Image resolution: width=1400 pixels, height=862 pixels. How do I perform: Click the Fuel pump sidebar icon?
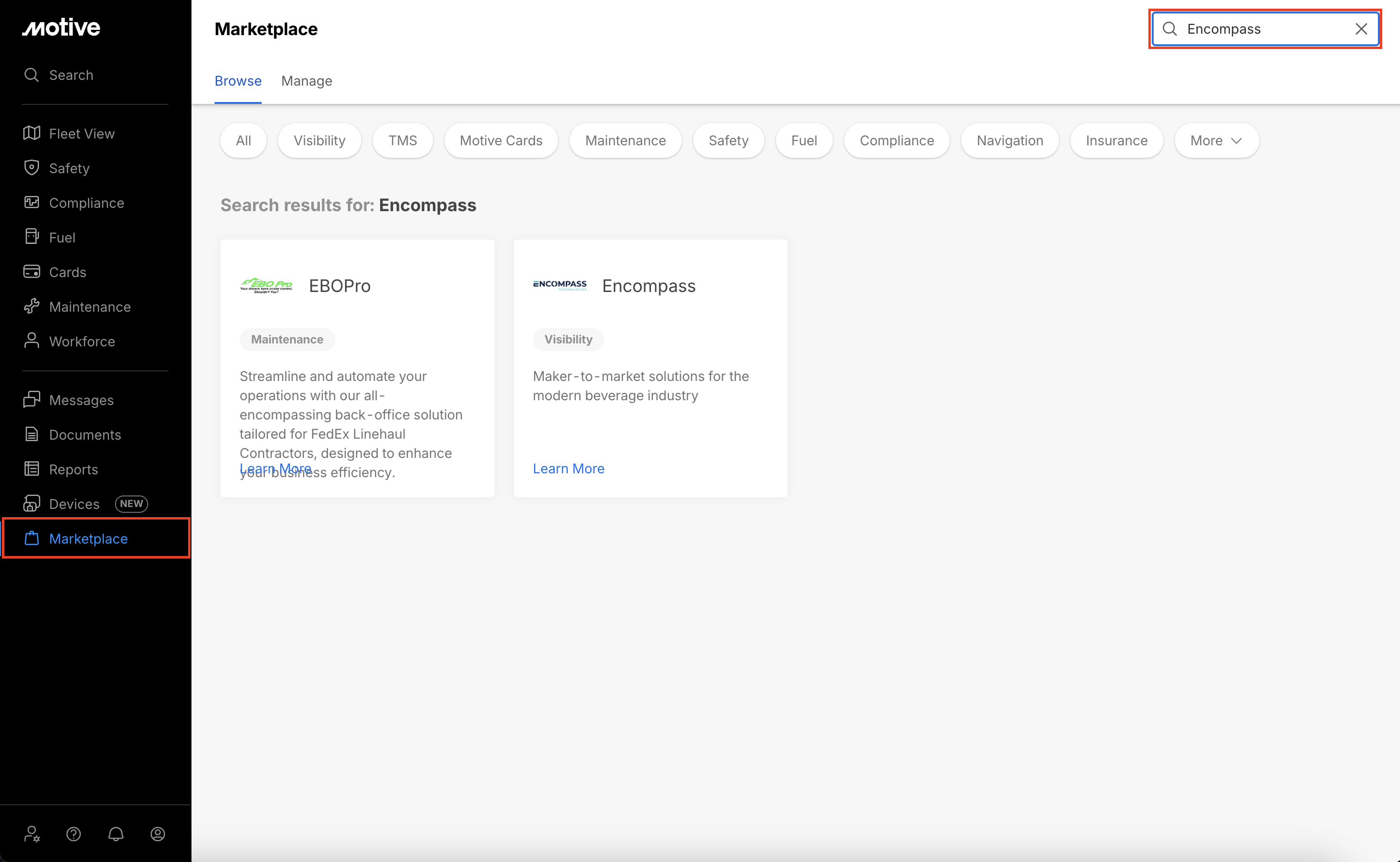31,237
